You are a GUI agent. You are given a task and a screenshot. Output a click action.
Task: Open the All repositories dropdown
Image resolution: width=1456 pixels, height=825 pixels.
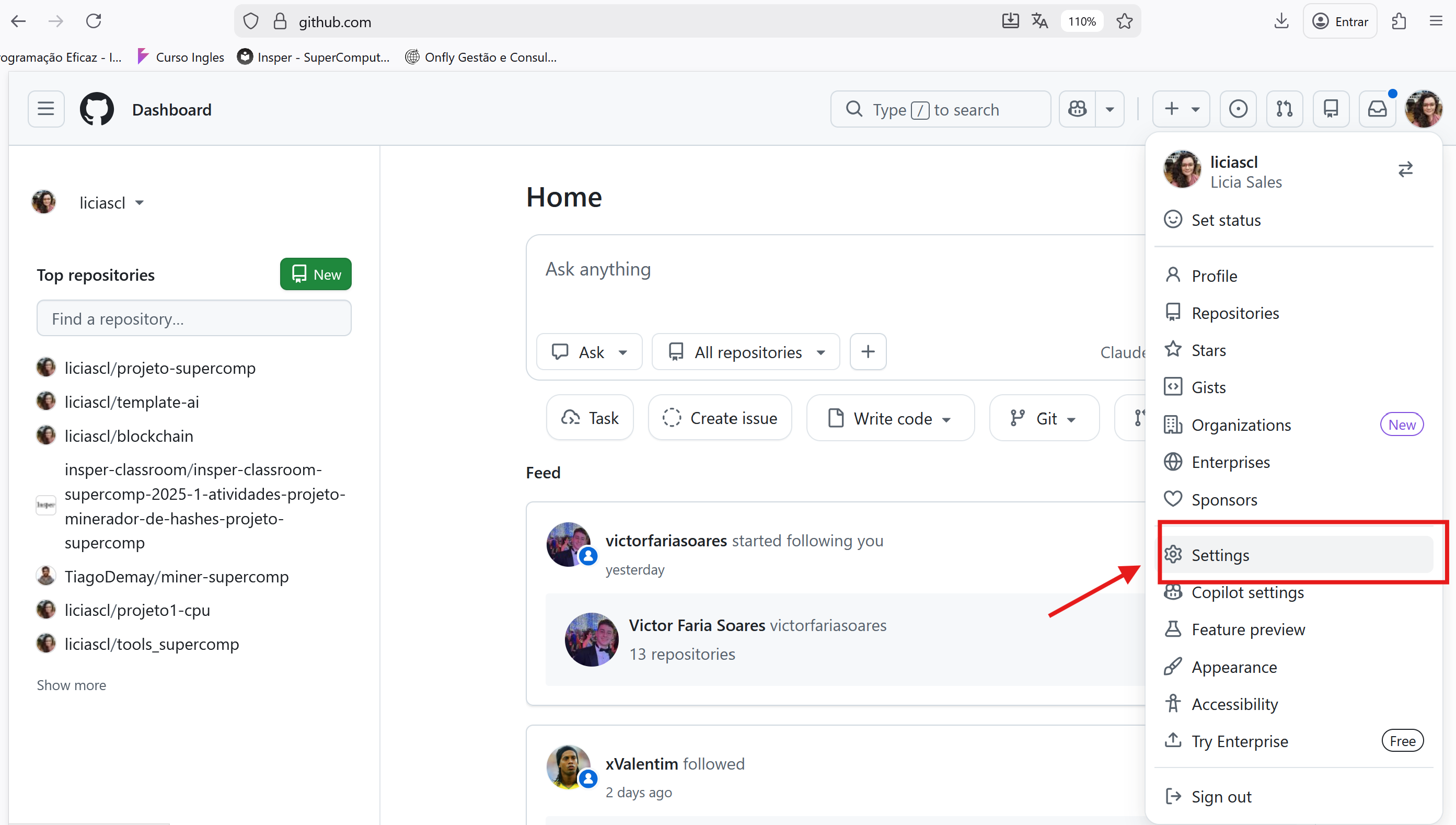point(746,352)
